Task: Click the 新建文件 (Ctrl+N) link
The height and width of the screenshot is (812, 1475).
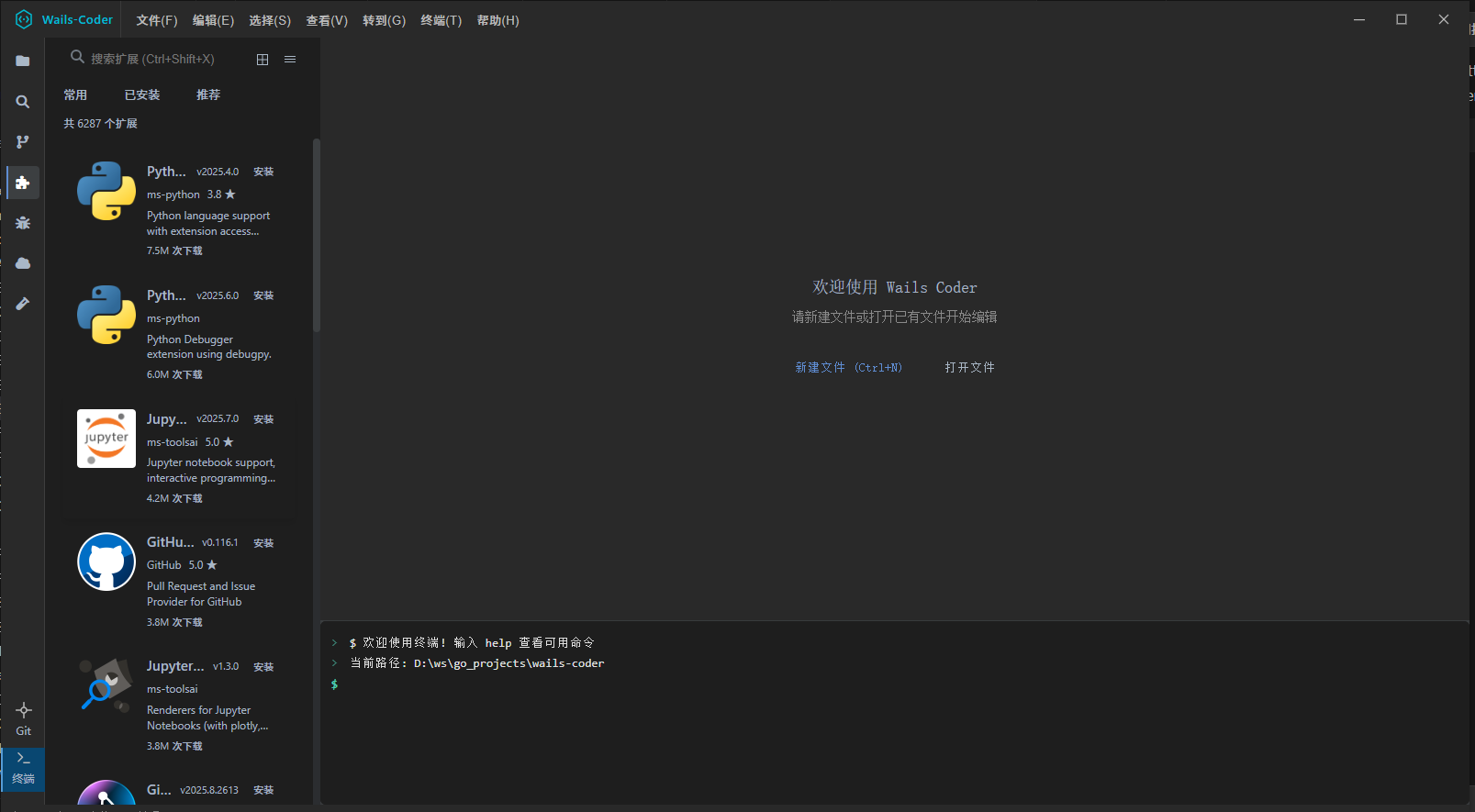Action: point(849,368)
